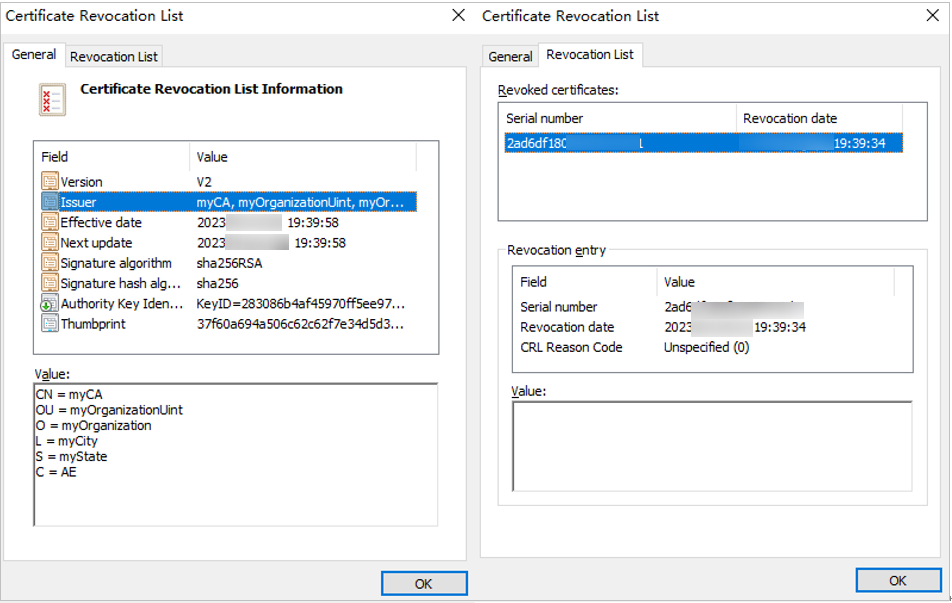Screen dimensions: 952x603
Task: Click the Effective date field icon
Action: click(50, 223)
